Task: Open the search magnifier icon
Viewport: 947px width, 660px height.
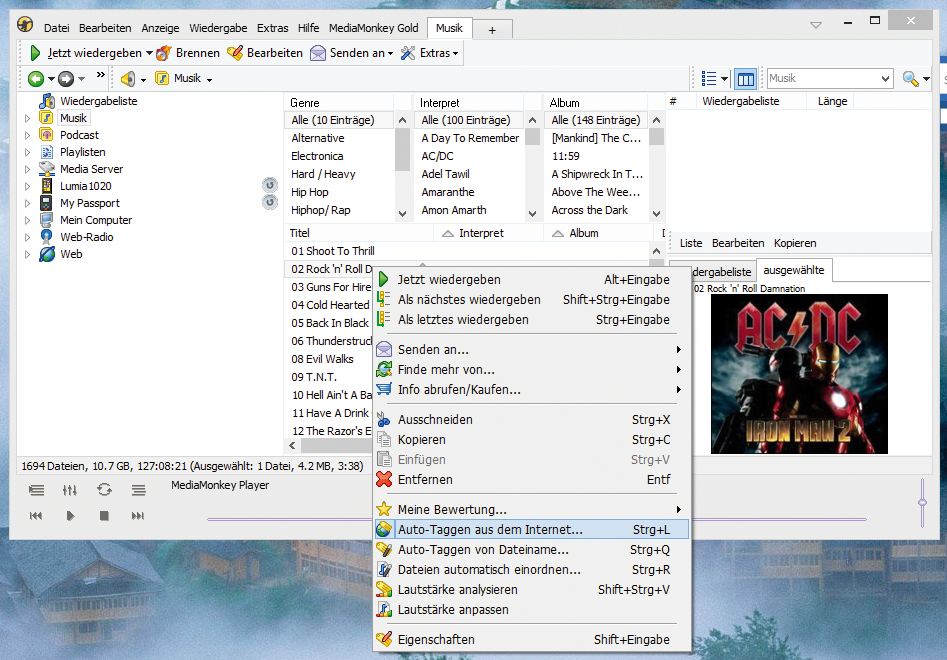Action: pos(910,78)
